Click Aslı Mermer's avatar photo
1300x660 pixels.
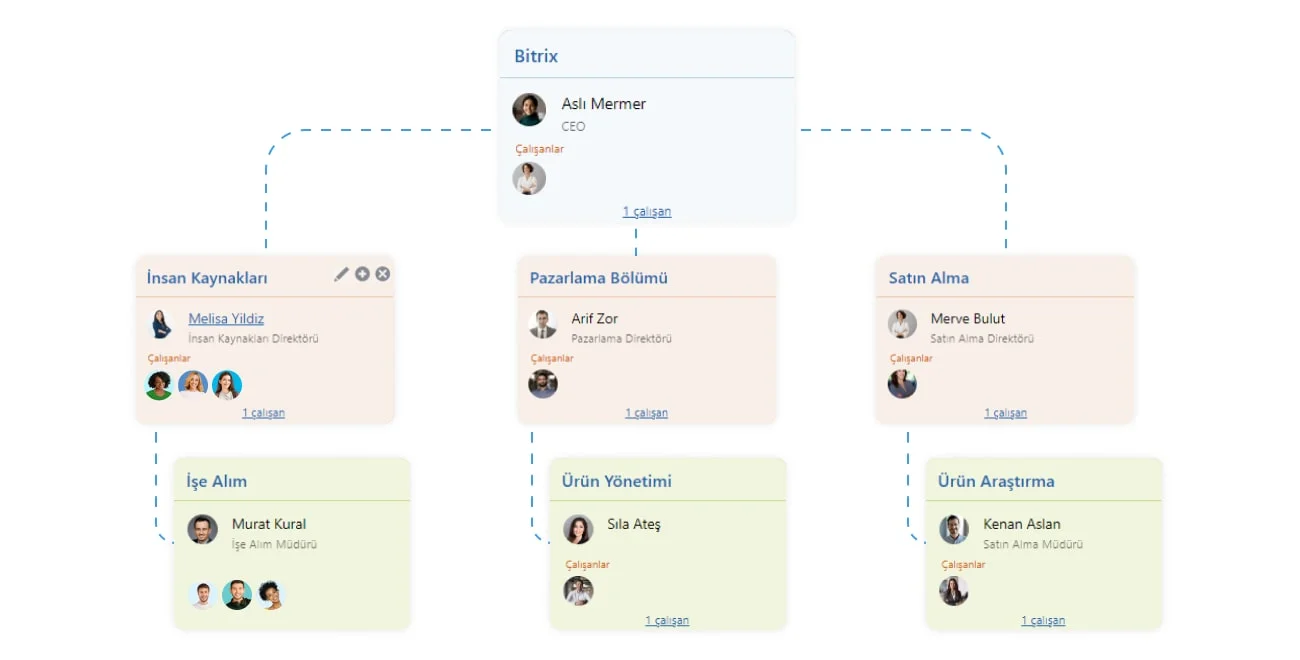click(529, 110)
